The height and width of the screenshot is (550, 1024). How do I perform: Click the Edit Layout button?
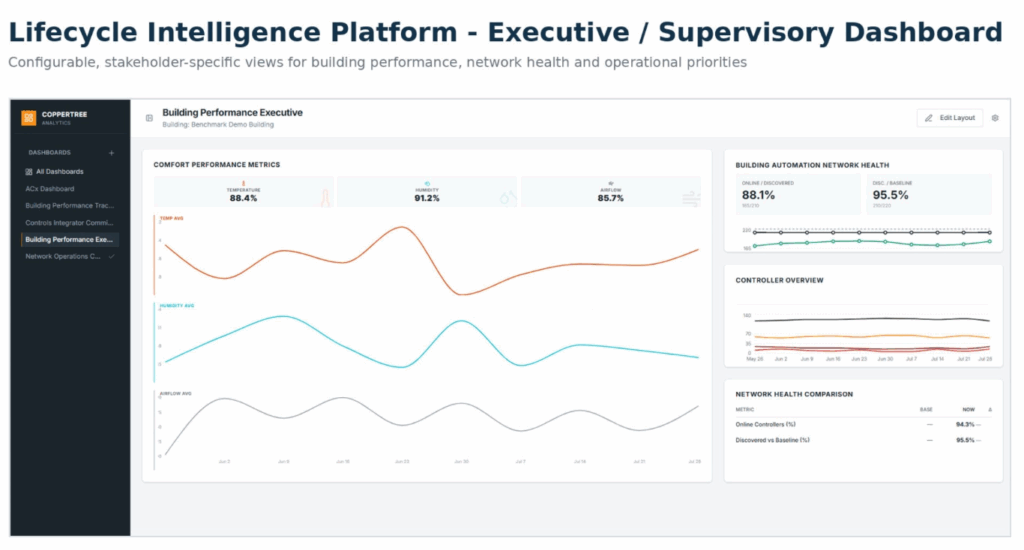[x=950, y=118]
